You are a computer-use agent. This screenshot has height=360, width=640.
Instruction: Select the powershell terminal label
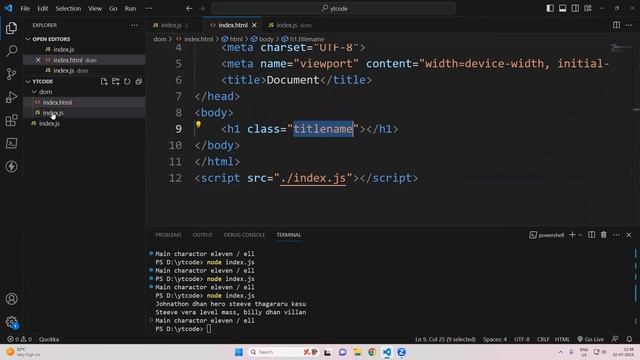[547, 235]
